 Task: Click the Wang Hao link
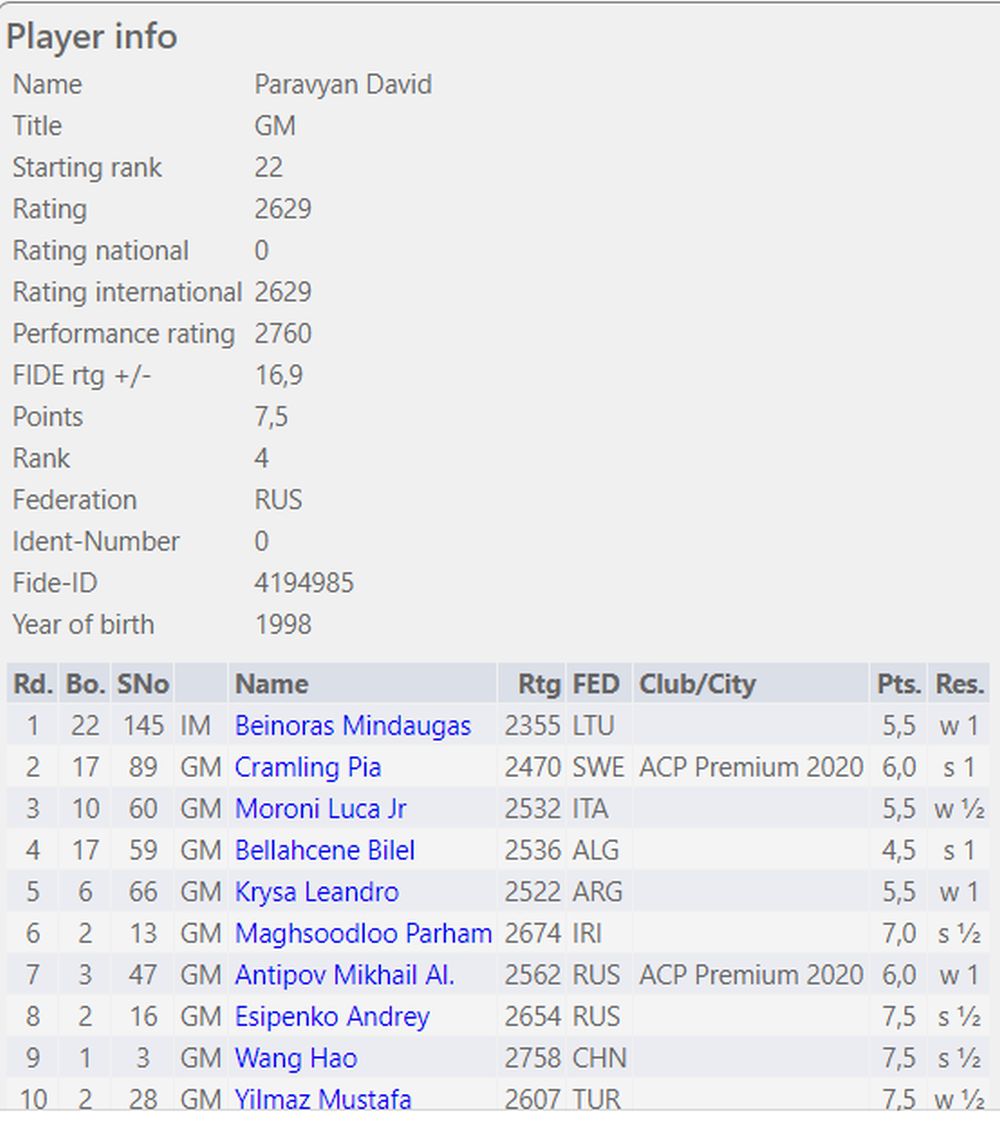(x=295, y=1058)
